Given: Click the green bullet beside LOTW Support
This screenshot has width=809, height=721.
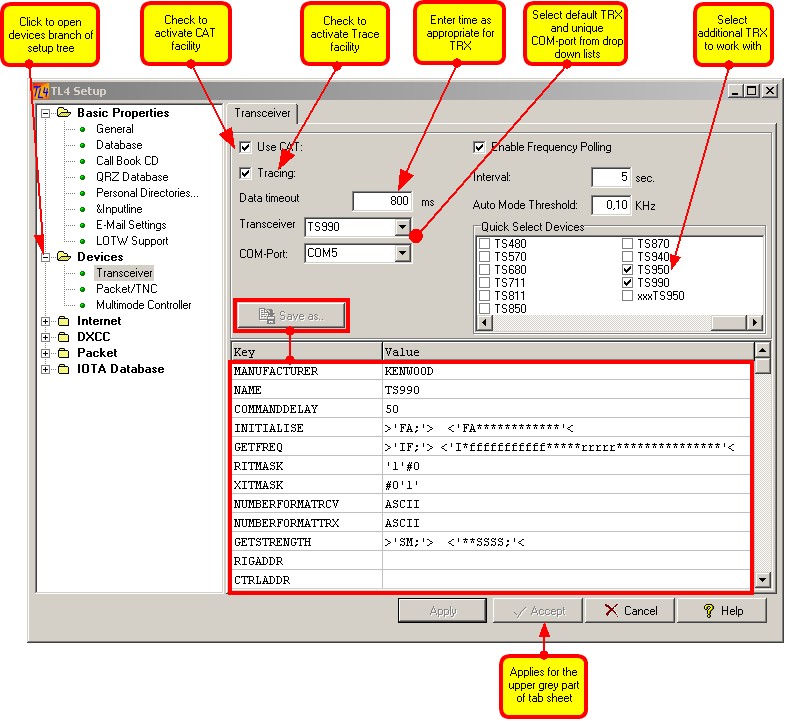Looking at the screenshot, I should coord(83,241).
